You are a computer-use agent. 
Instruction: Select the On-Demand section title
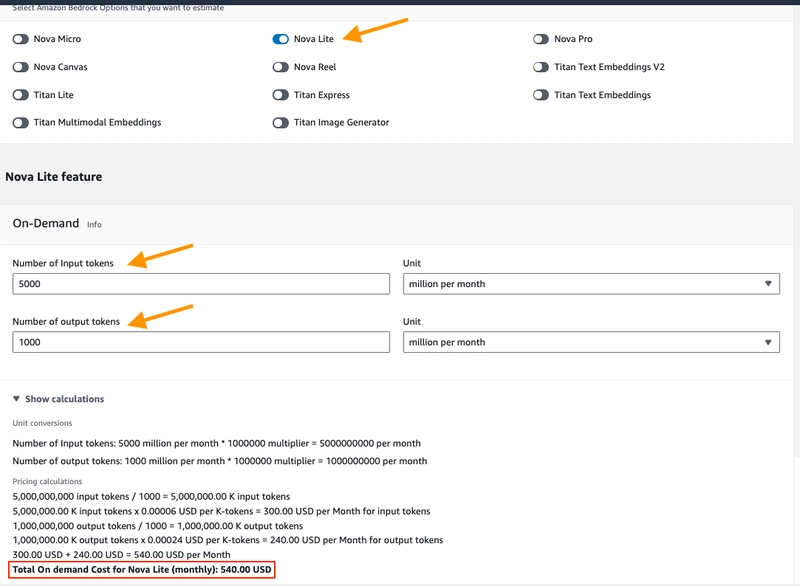[x=46, y=223]
